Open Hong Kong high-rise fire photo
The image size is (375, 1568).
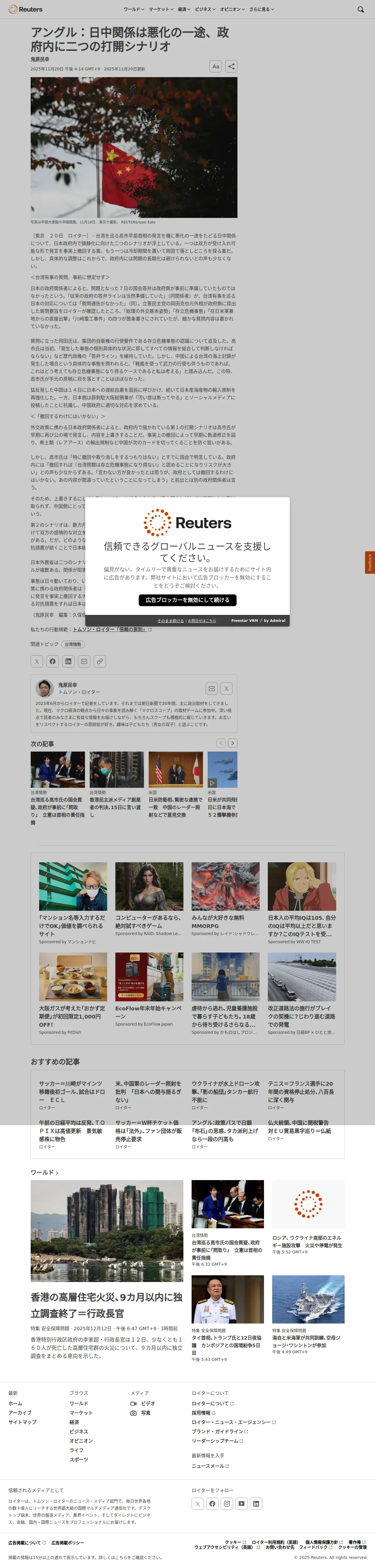click(x=107, y=1231)
